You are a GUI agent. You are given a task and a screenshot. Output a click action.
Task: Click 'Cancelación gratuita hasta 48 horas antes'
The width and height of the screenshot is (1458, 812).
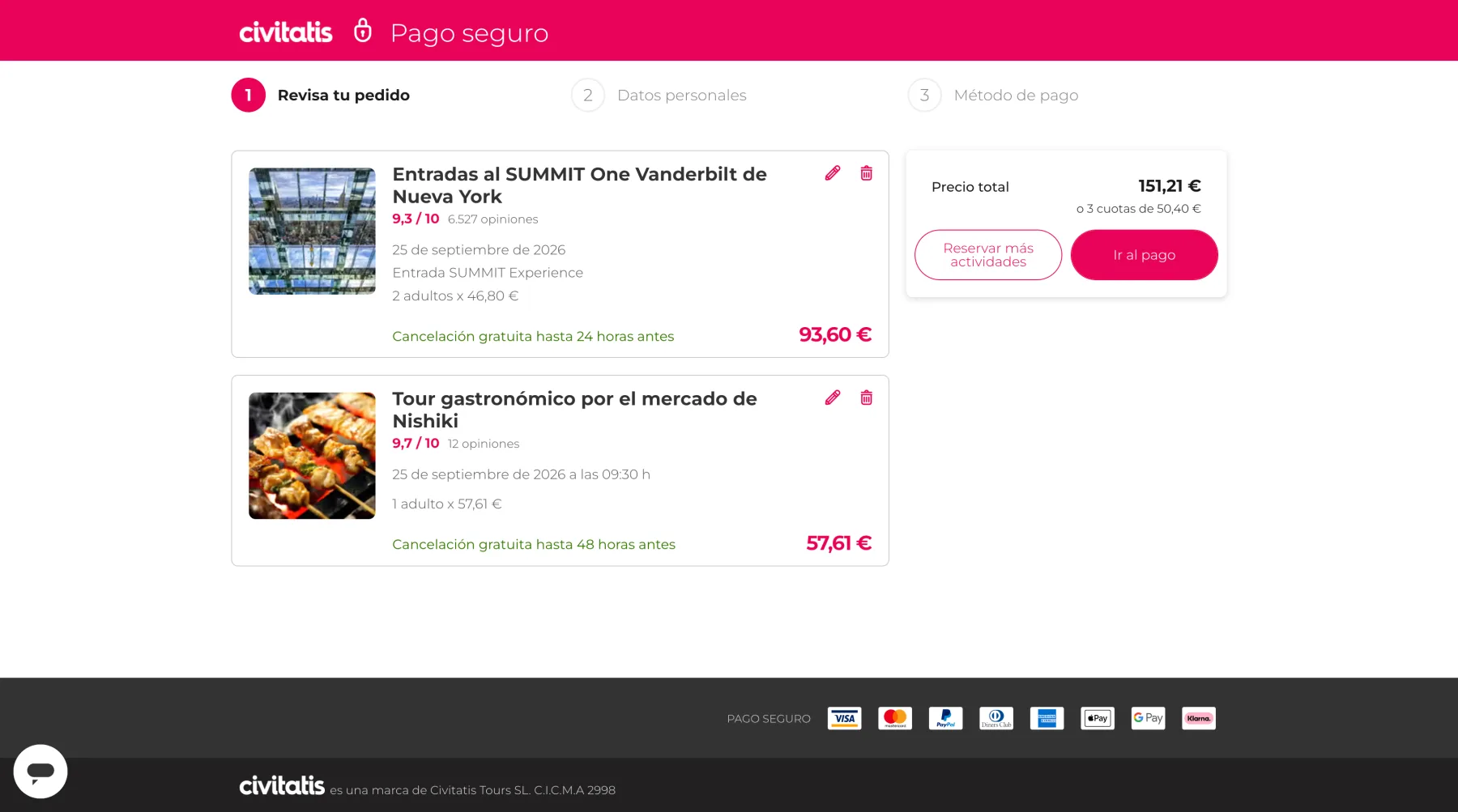pos(534,544)
